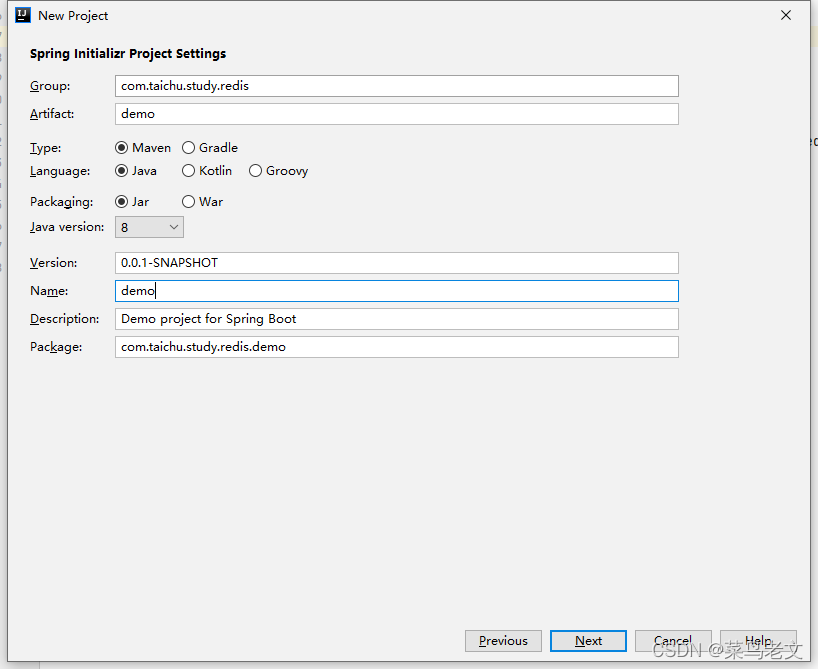Click the Artifact label

52,114
